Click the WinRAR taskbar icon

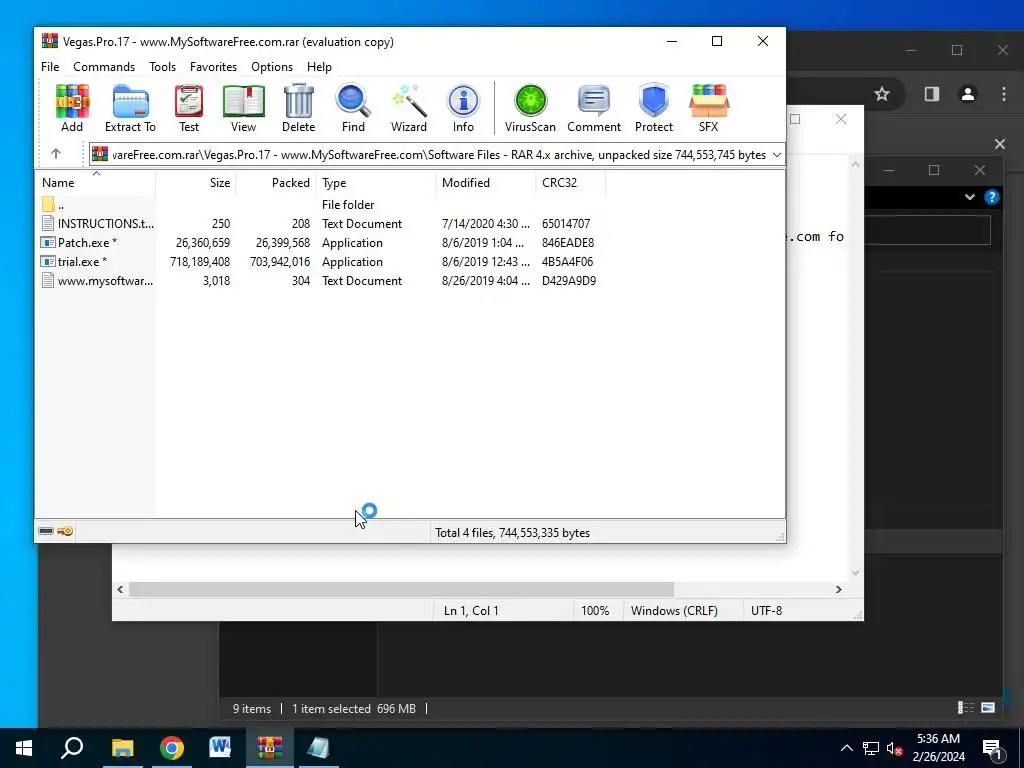click(269, 748)
